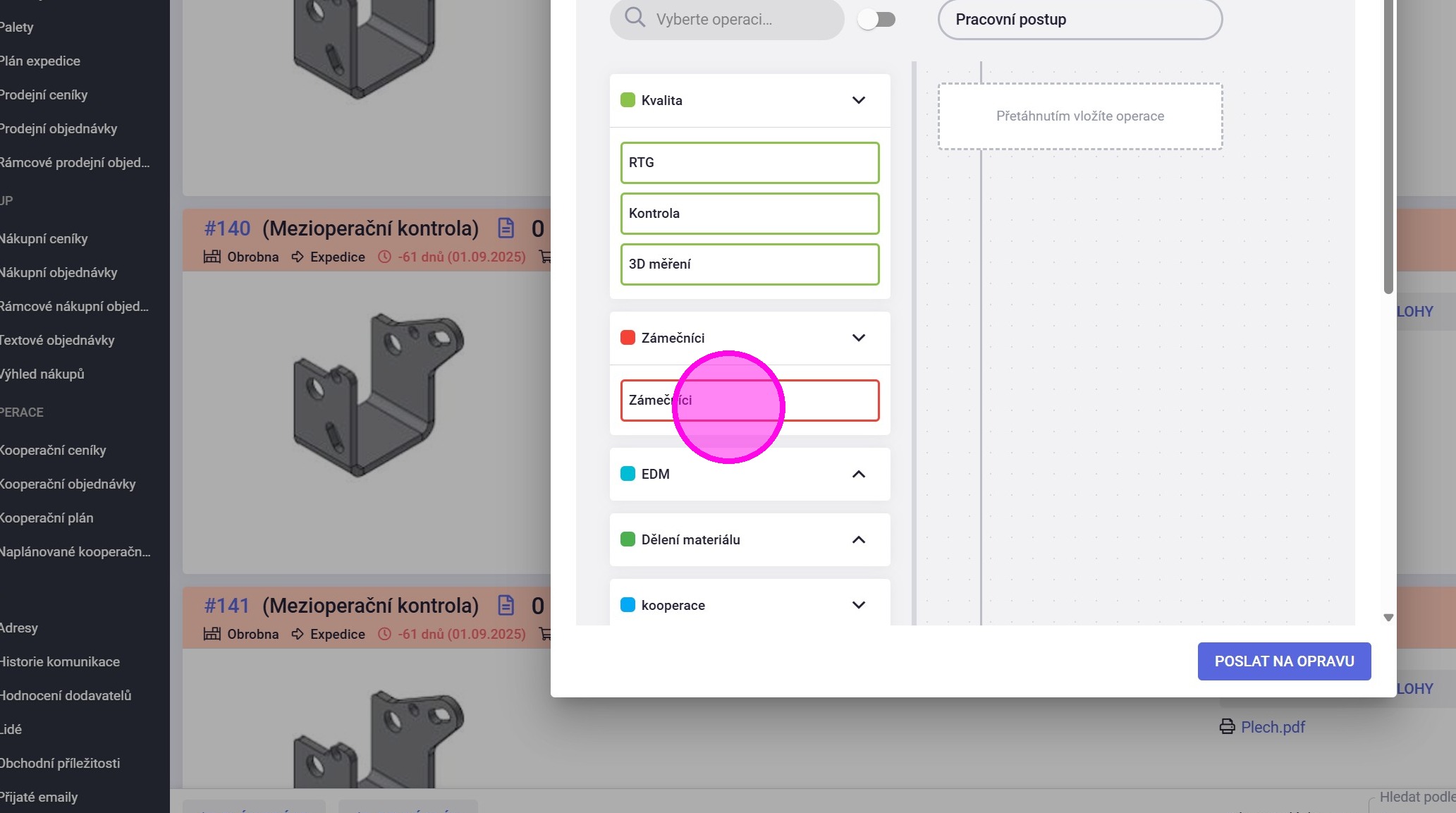Open the Plech.pdf link
Image resolution: width=1456 pixels, height=813 pixels.
[1273, 727]
